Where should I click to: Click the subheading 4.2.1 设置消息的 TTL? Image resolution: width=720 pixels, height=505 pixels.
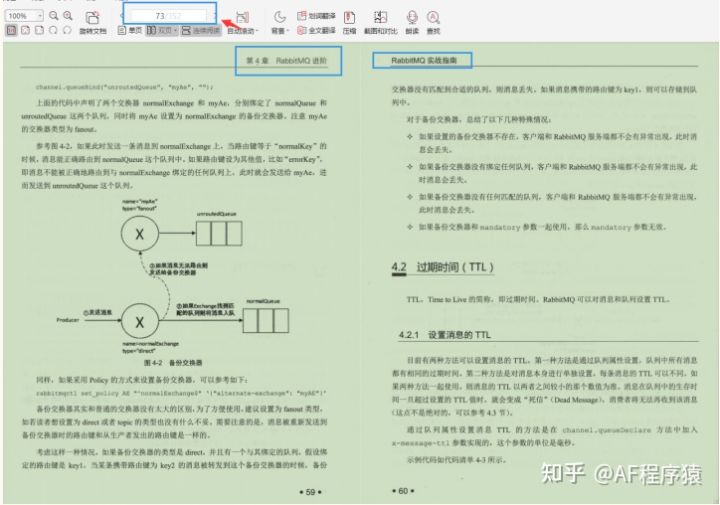pyautogui.click(x=444, y=335)
